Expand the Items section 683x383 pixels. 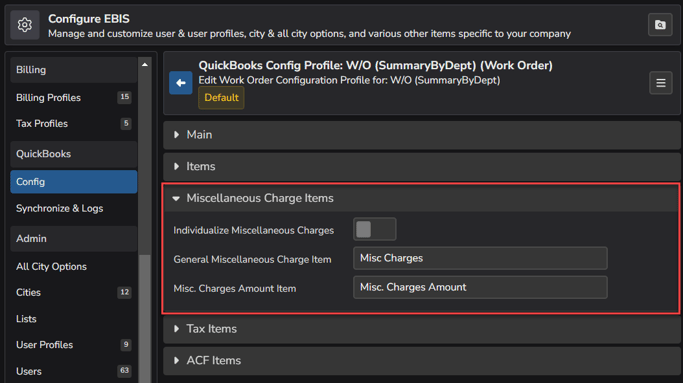421,166
